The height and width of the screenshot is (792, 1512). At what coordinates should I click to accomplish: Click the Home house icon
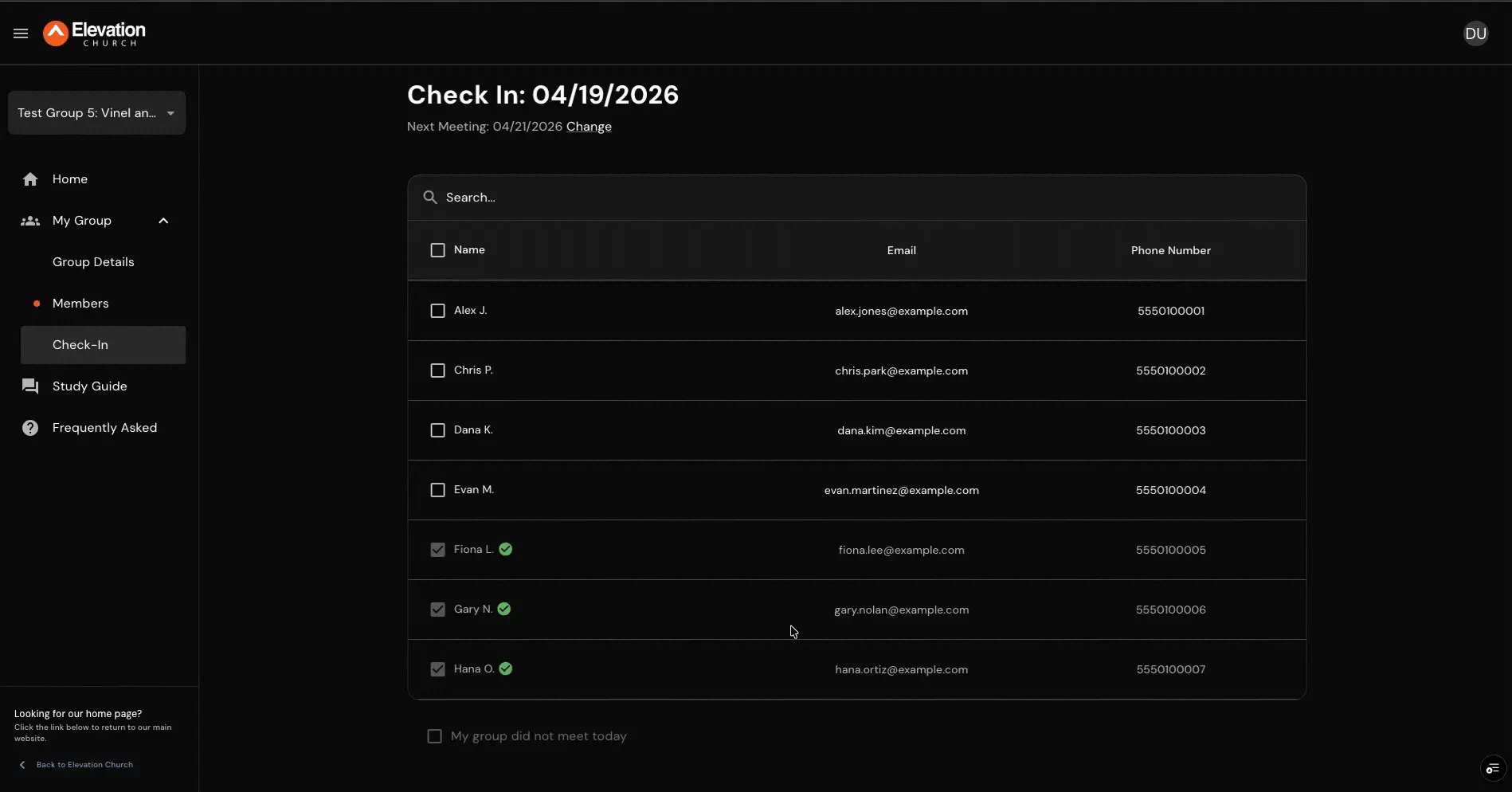(30, 179)
